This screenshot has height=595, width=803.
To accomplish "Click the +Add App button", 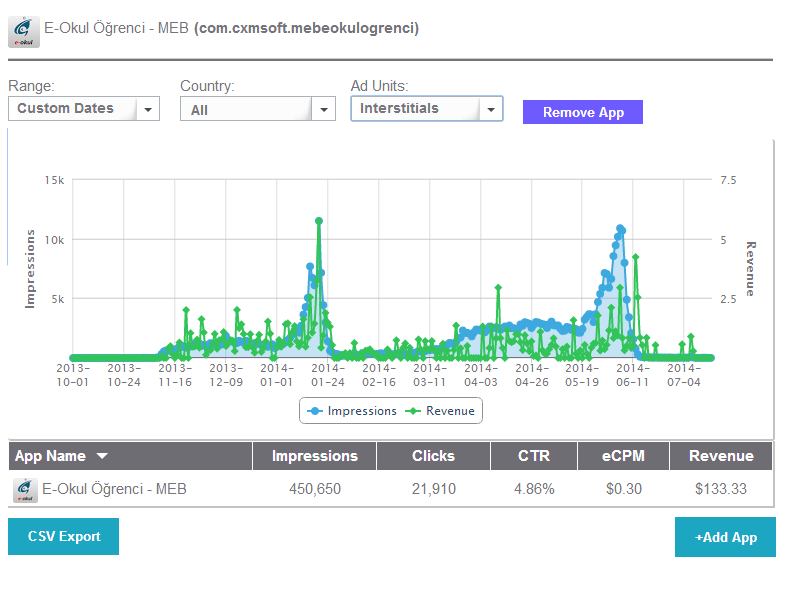I will [x=725, y=537].
